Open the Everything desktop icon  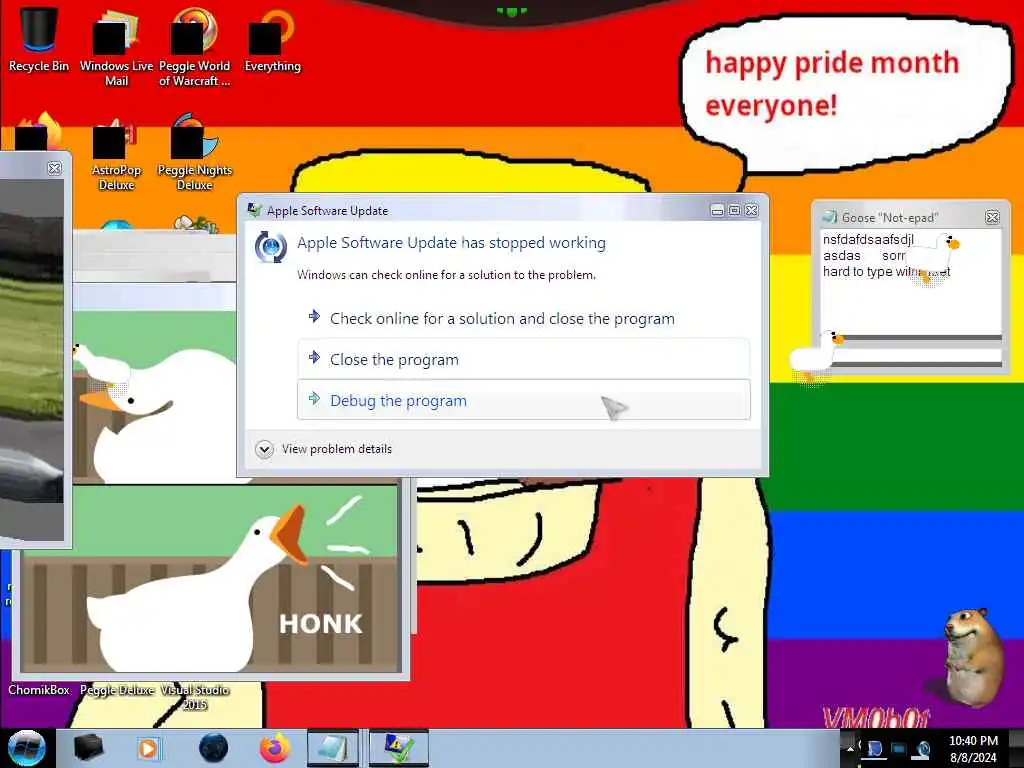(x=272, y=39)
